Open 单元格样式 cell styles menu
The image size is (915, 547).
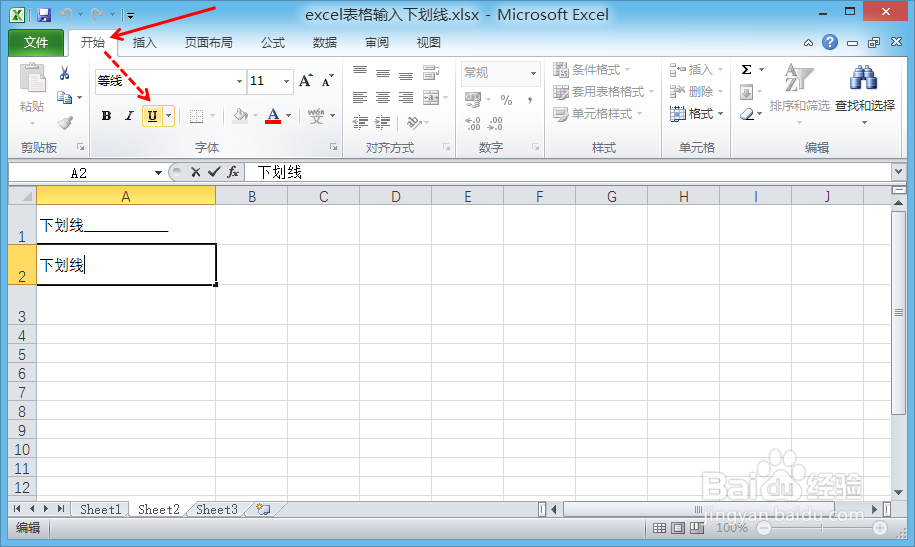click(598, 114)
